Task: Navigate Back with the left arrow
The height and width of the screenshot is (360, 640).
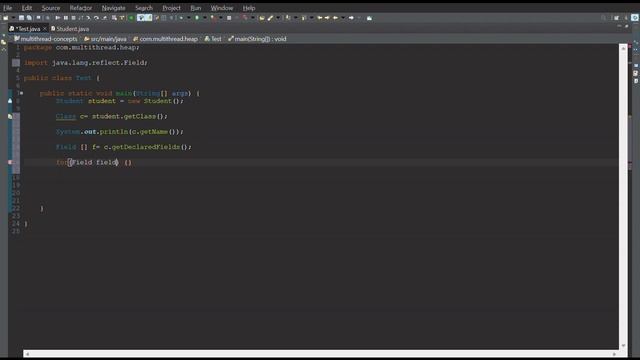Action: coord(336,18)
